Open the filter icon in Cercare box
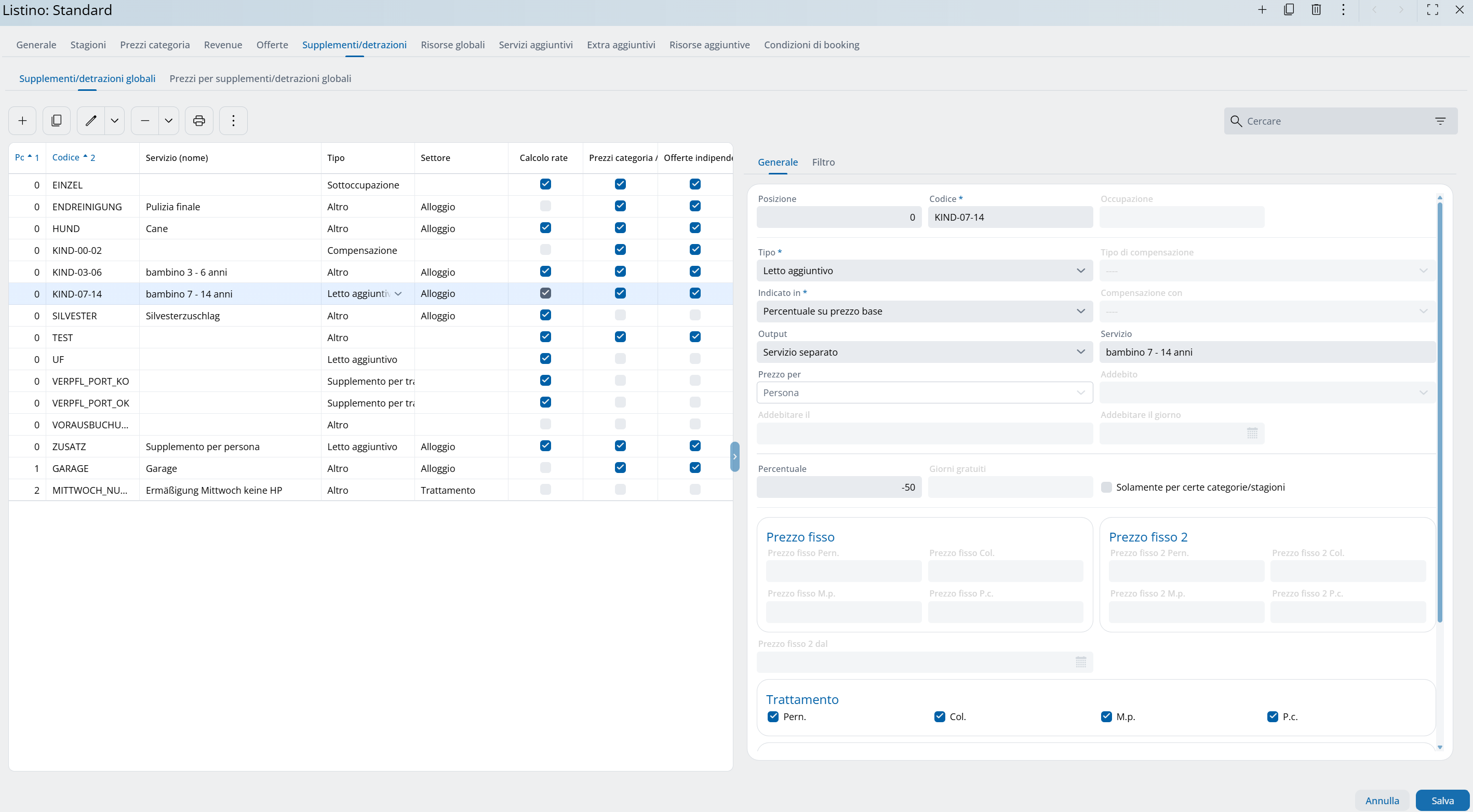Screen dimensions: 1473x812 [1440, 121]
